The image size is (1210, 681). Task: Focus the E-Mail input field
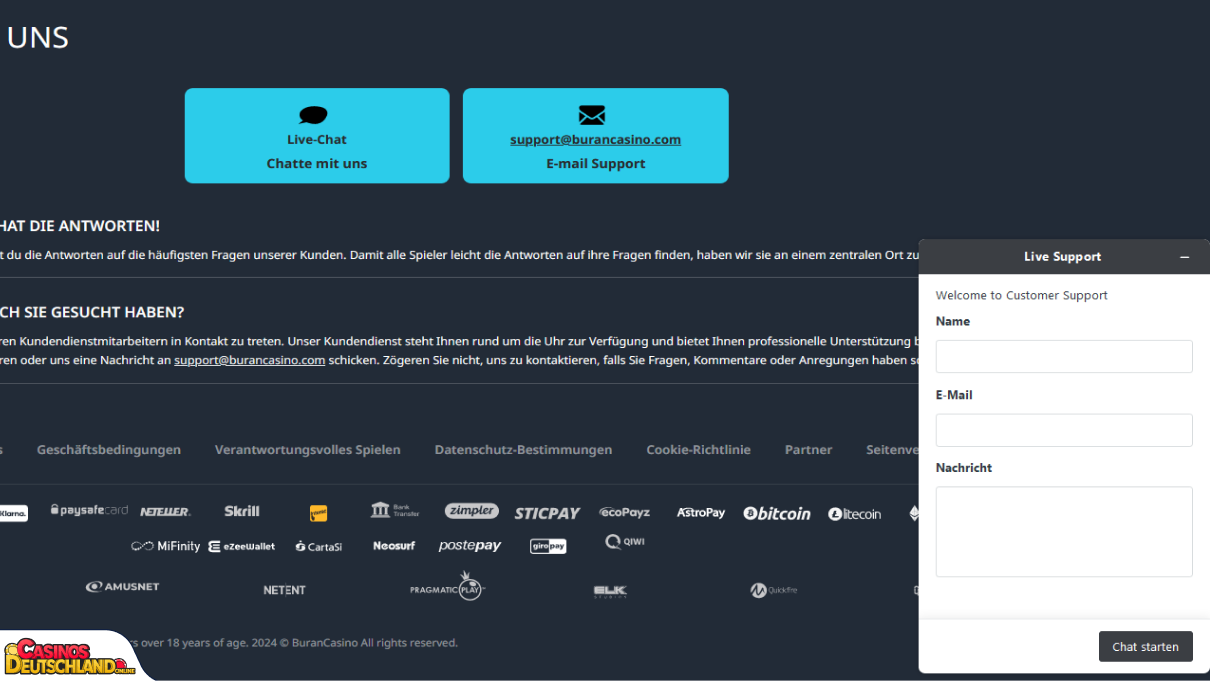pos(1064,430)
